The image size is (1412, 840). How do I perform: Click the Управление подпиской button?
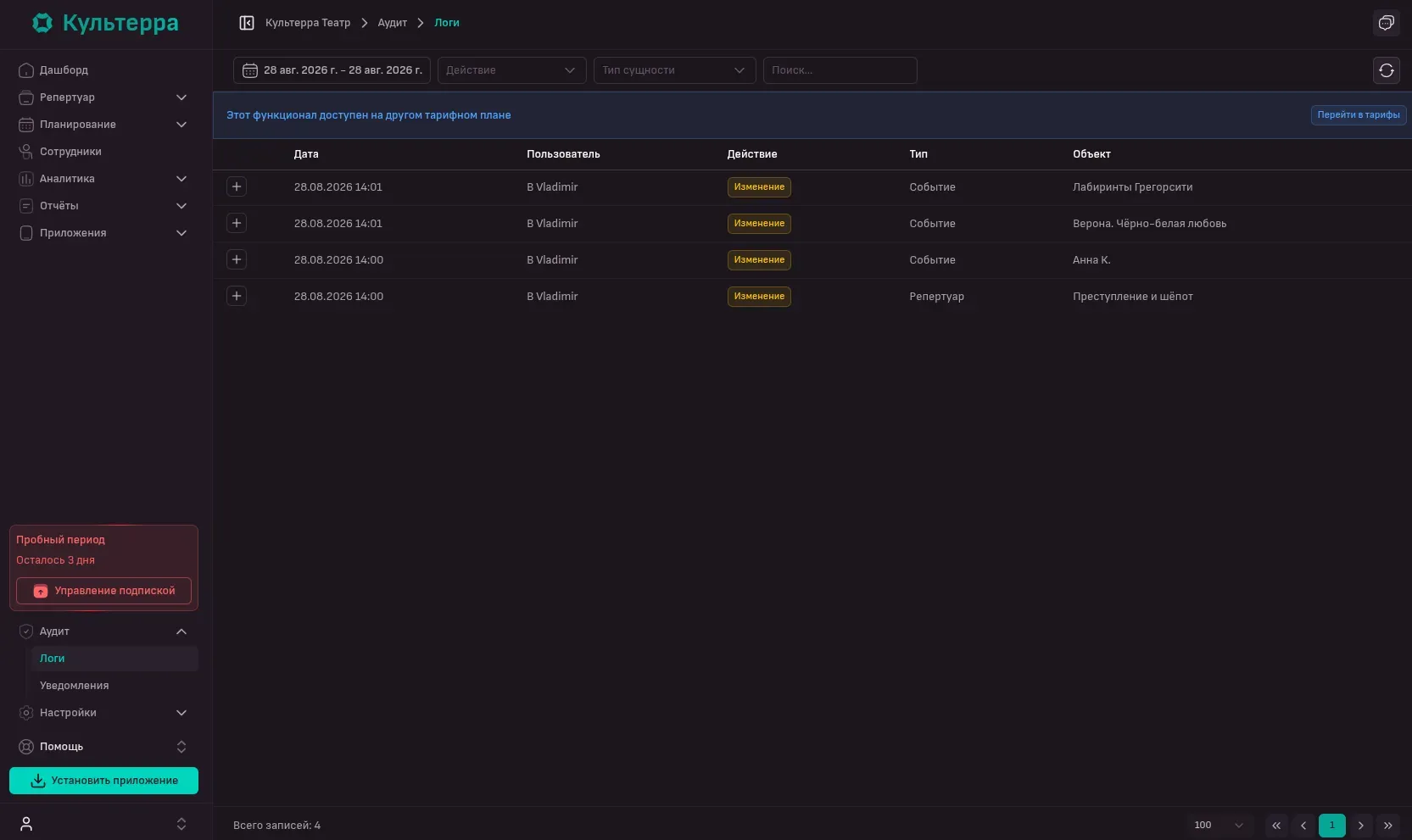(x=103, y=591)
